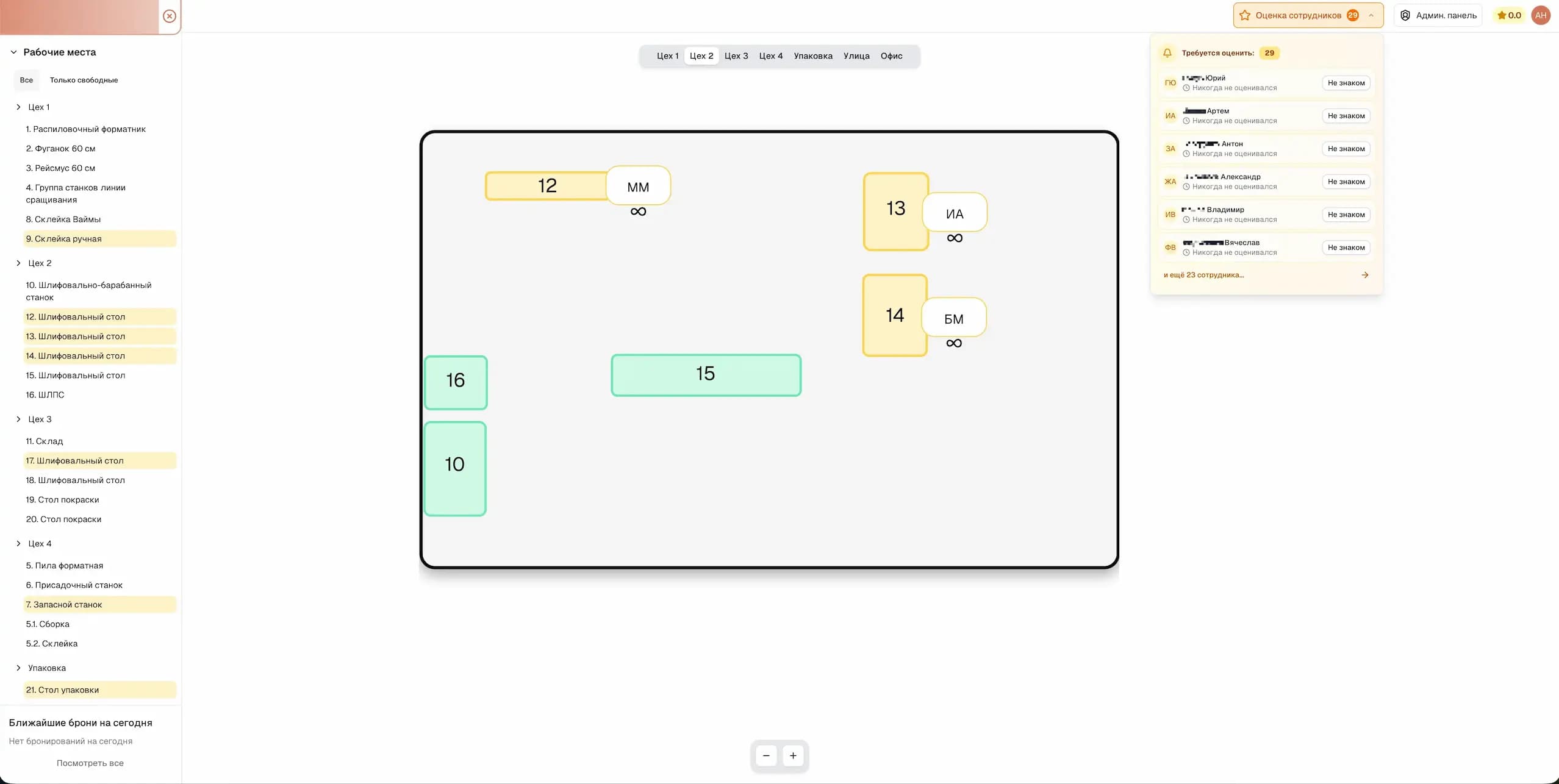Collapse the Оценка сотрудников dropdown with chevron
This screenshot has width=1559, height=784.
pos(1371,15)
